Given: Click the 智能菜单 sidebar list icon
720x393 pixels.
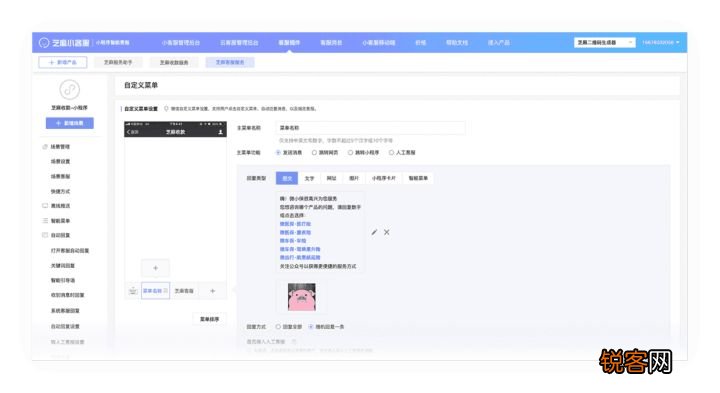Looking at the screenshot, I should click(45, 220).
